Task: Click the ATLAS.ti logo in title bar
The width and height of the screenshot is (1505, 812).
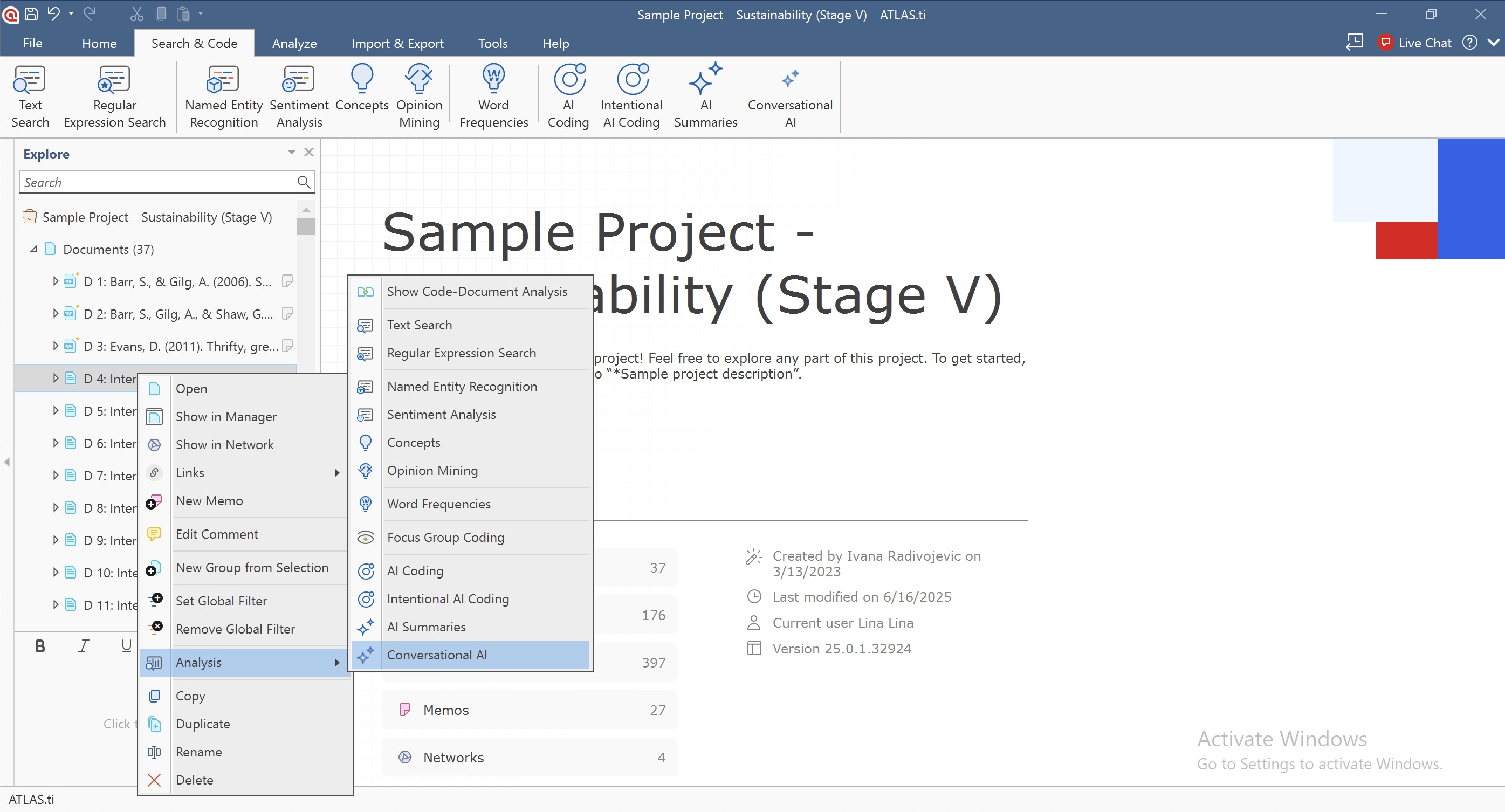Action: point(11,14)
